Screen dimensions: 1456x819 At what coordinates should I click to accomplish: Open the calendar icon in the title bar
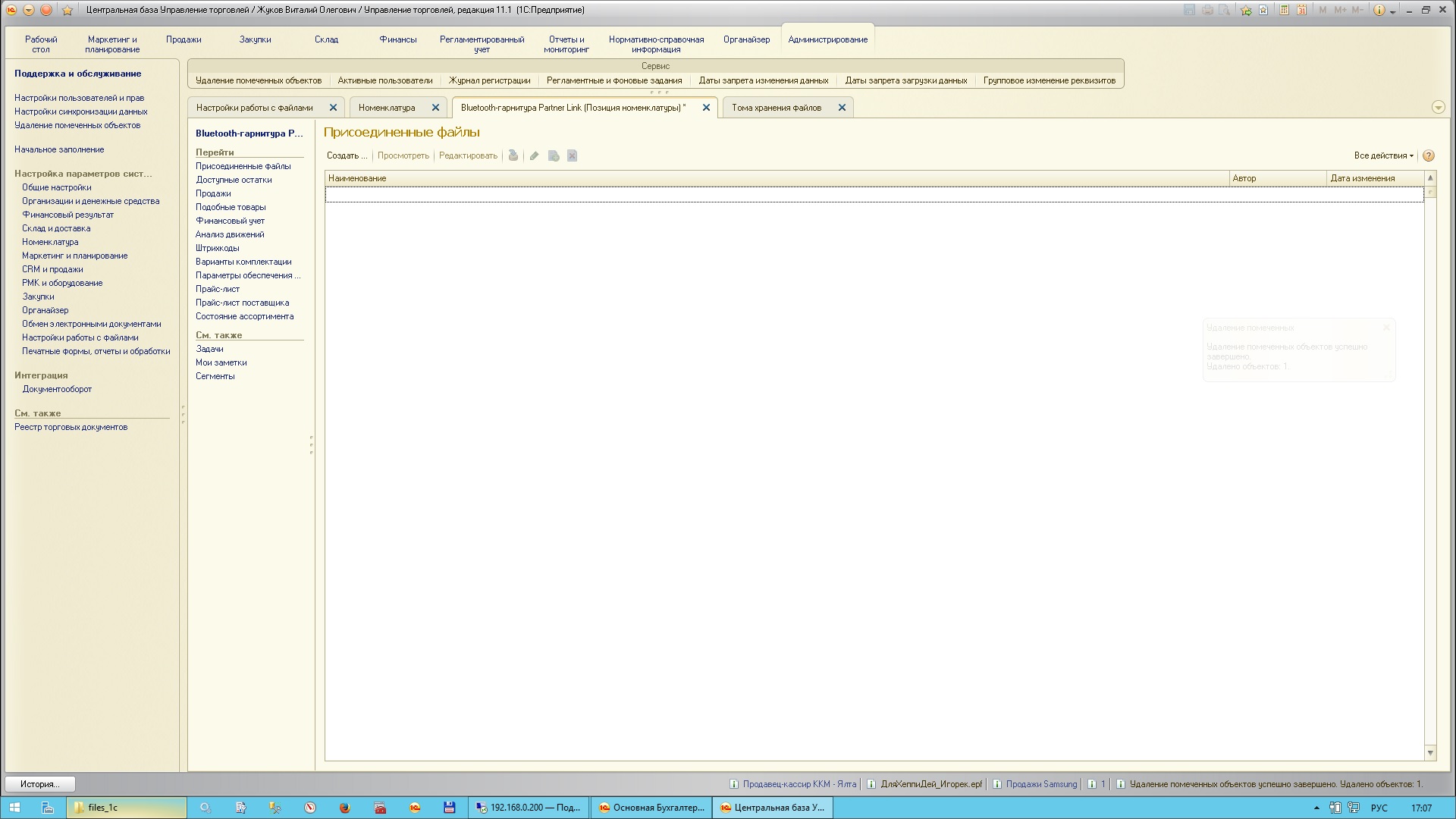(1301, 10)
